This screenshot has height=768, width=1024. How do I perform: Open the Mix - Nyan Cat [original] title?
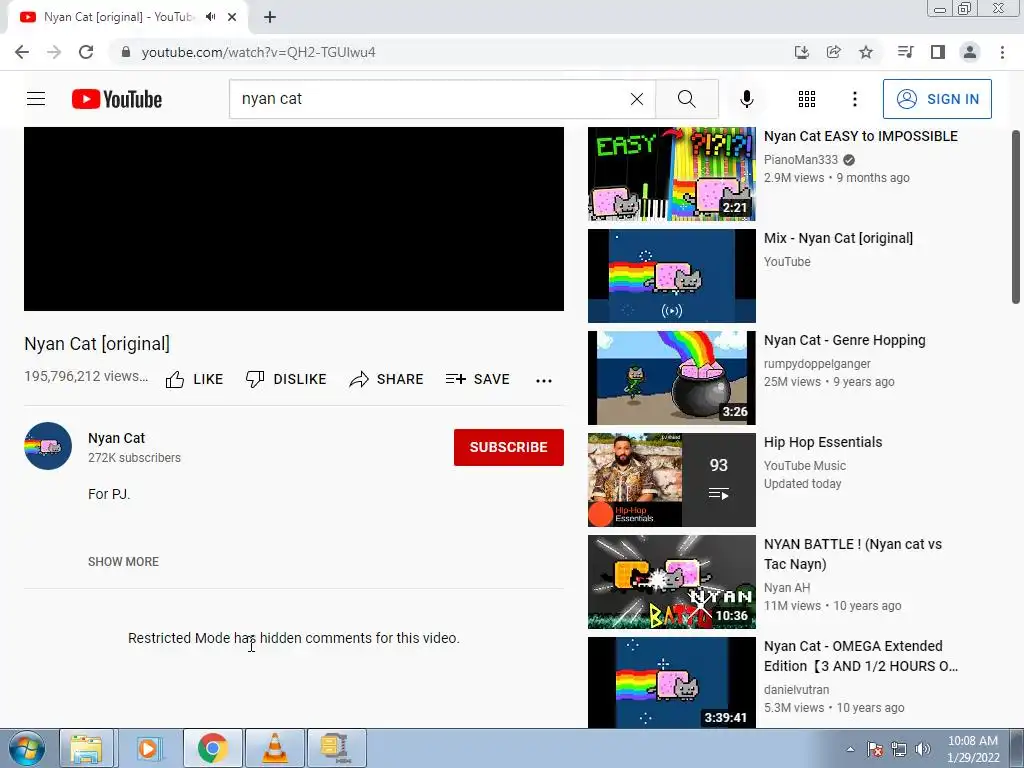(839, 238)
